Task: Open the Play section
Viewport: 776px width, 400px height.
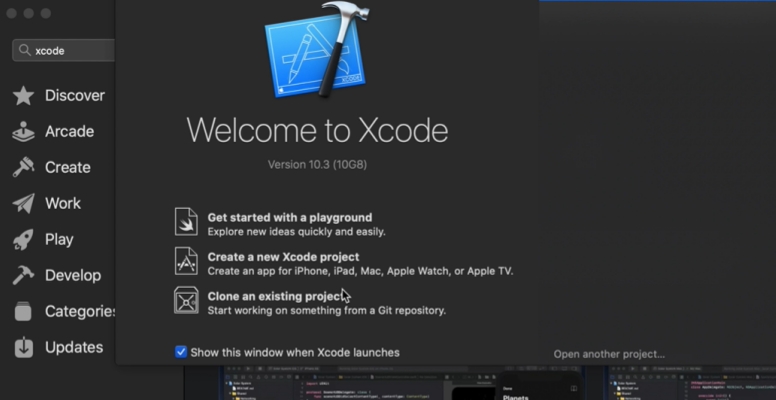Action: click(59, 240)
